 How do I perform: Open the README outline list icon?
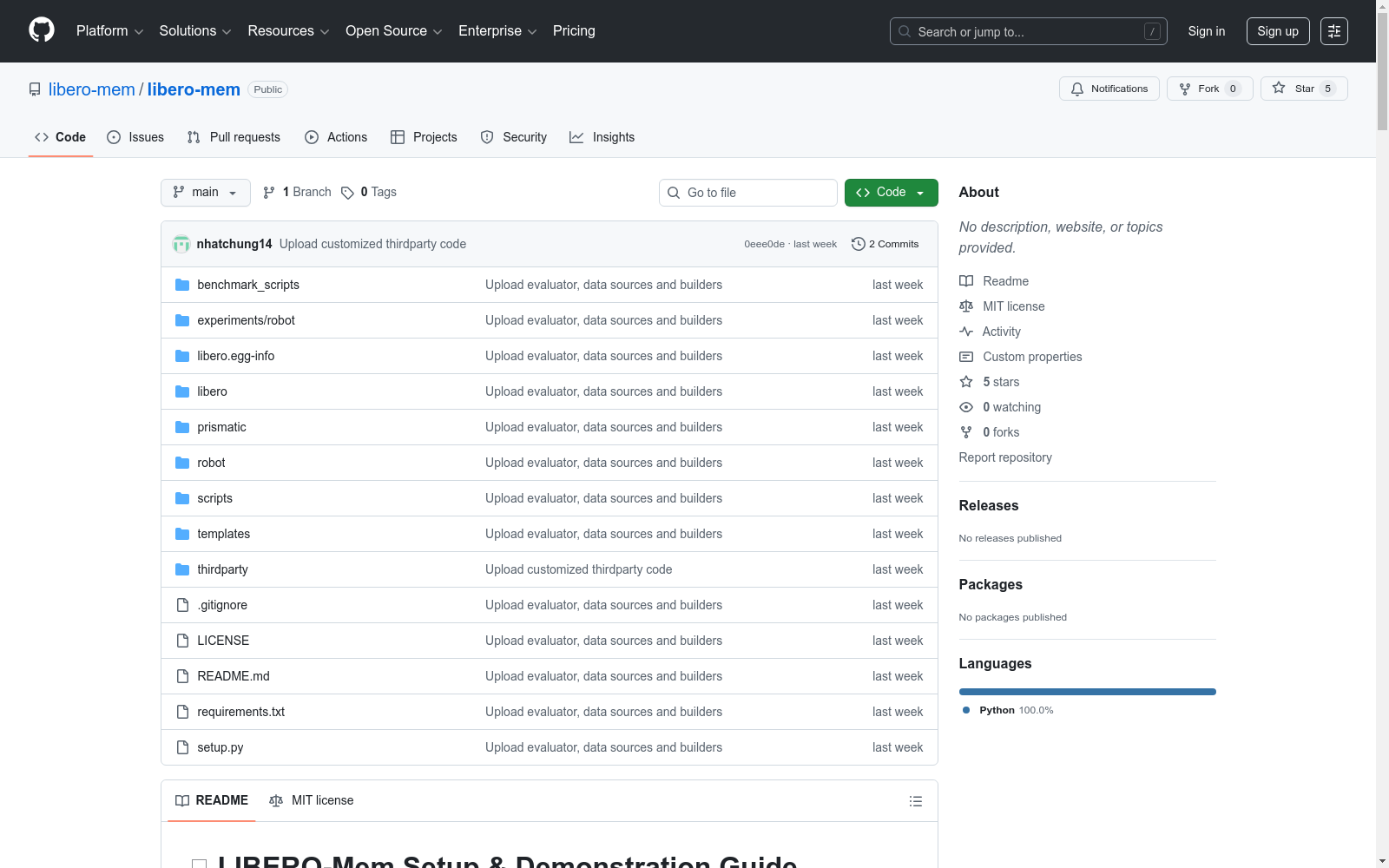(916, 801)
